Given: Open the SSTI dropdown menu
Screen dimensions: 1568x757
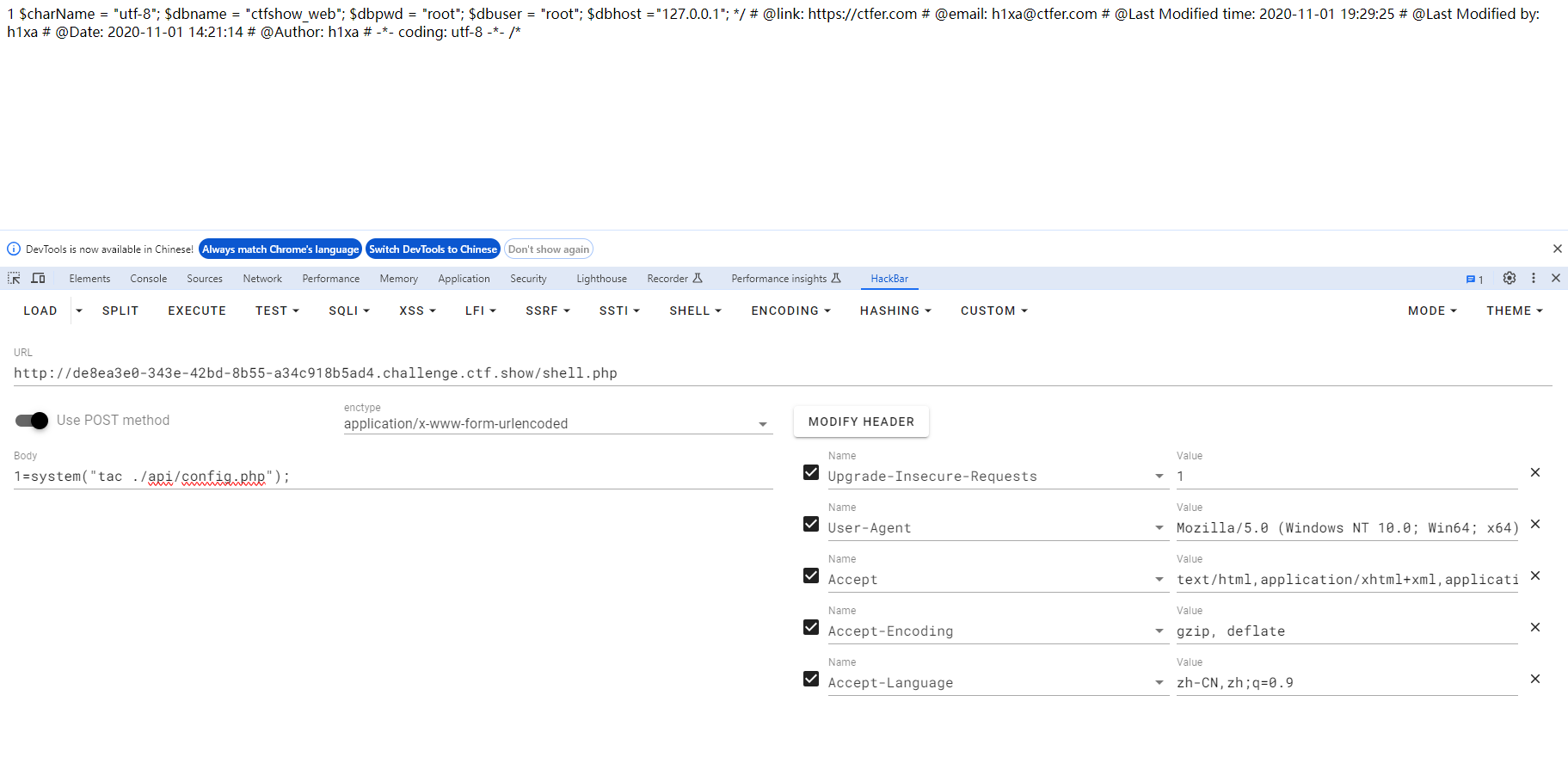Looking at the screenshot, I should click(619, 311).
